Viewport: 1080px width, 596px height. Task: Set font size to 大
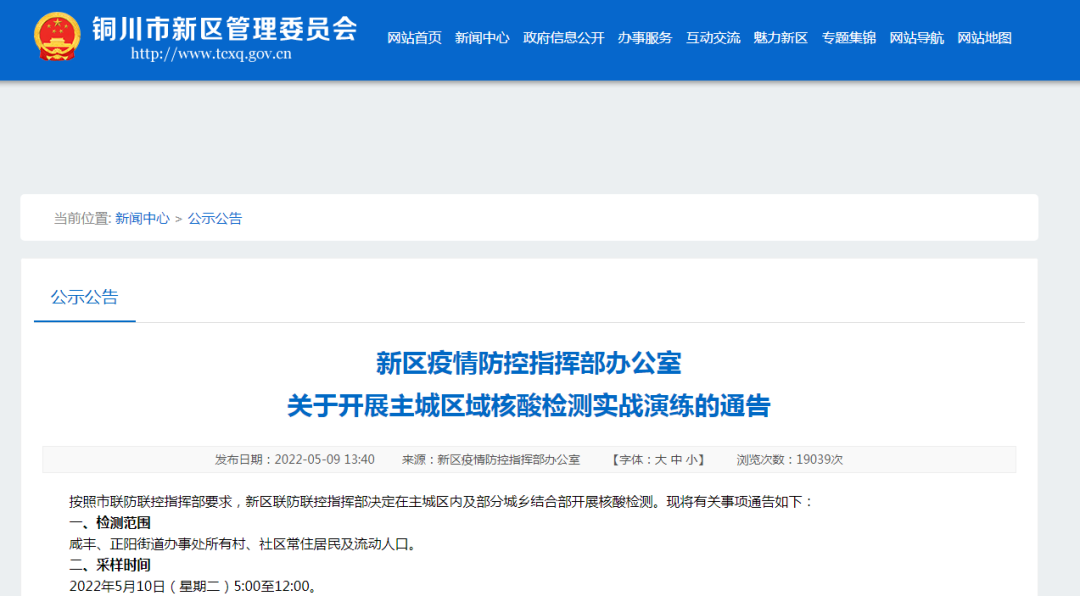point(660,460)
